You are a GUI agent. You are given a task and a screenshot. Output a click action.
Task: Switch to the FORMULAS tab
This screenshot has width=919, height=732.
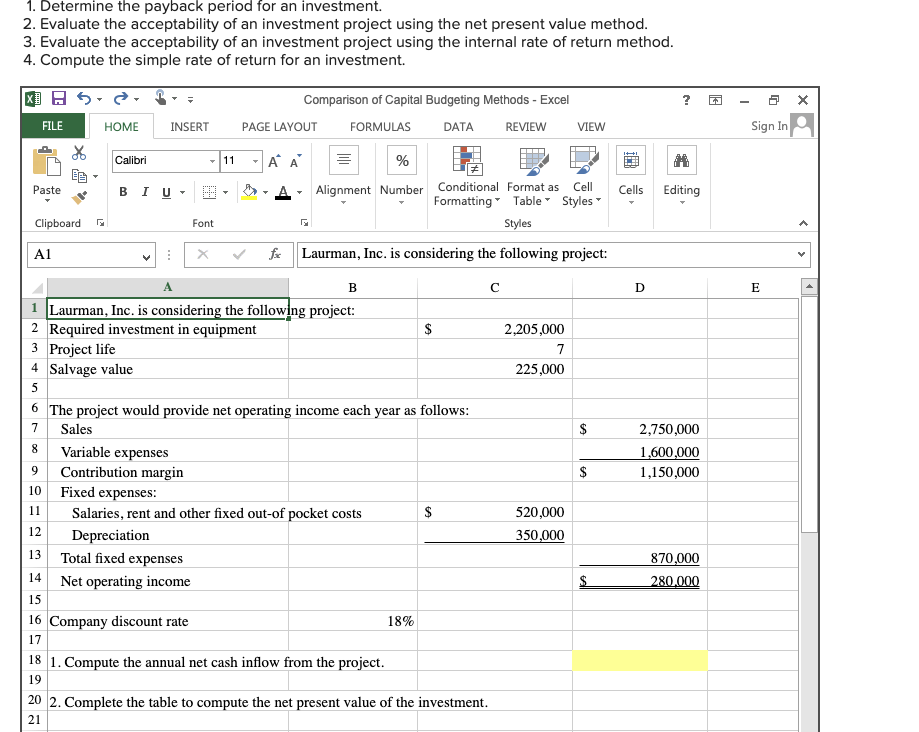click(x=380, y=127)
